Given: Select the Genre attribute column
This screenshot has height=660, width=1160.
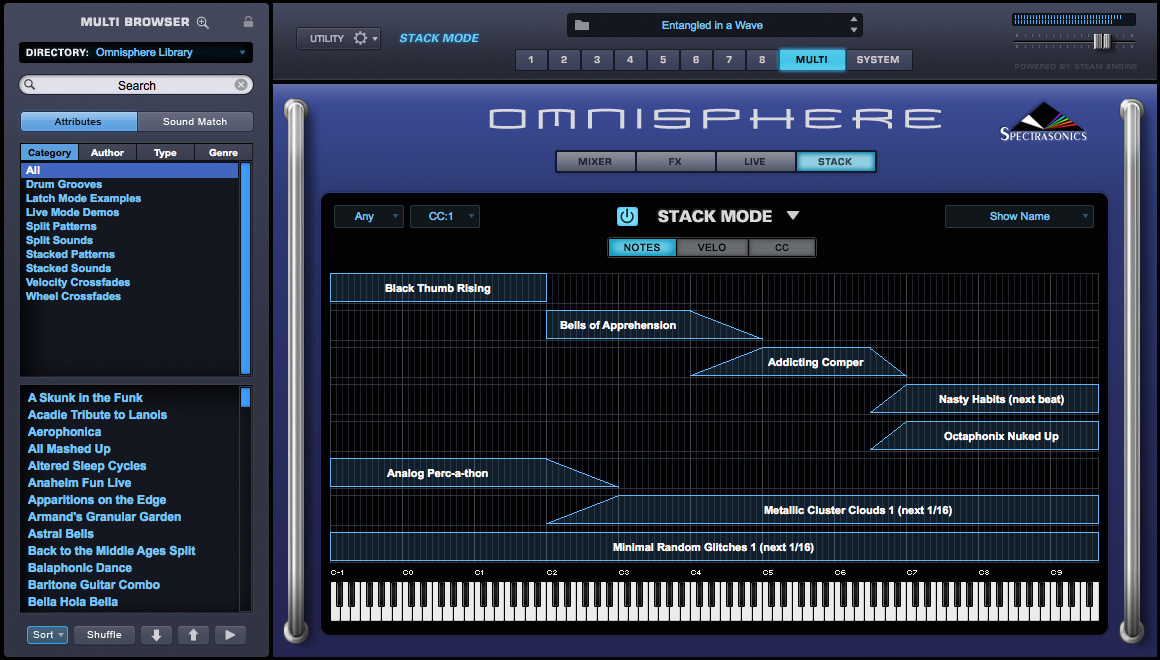Looking at the screenshot, I should [223, 152].
